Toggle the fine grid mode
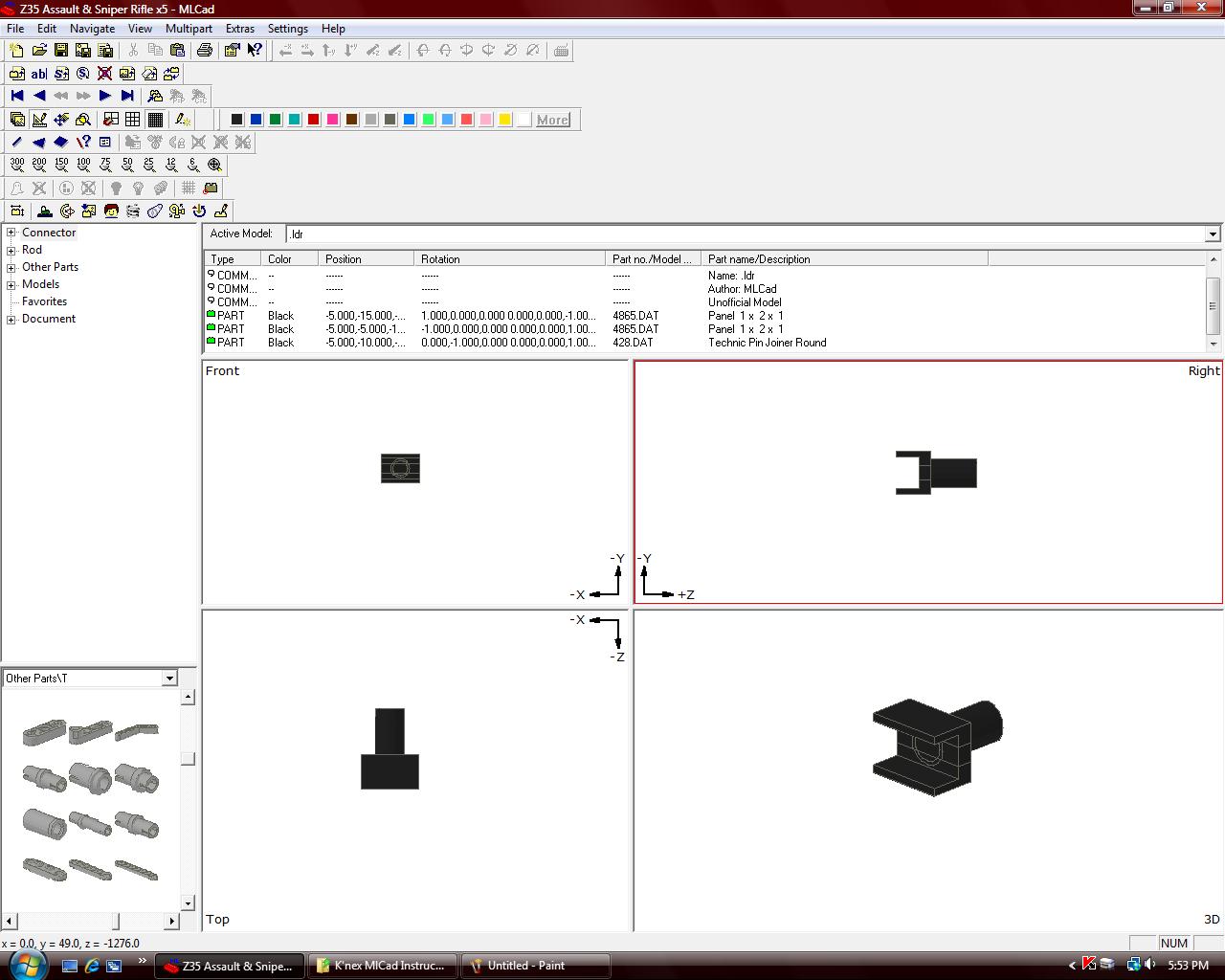Viewport: 1225px width, 980px height. click(155, 120)
